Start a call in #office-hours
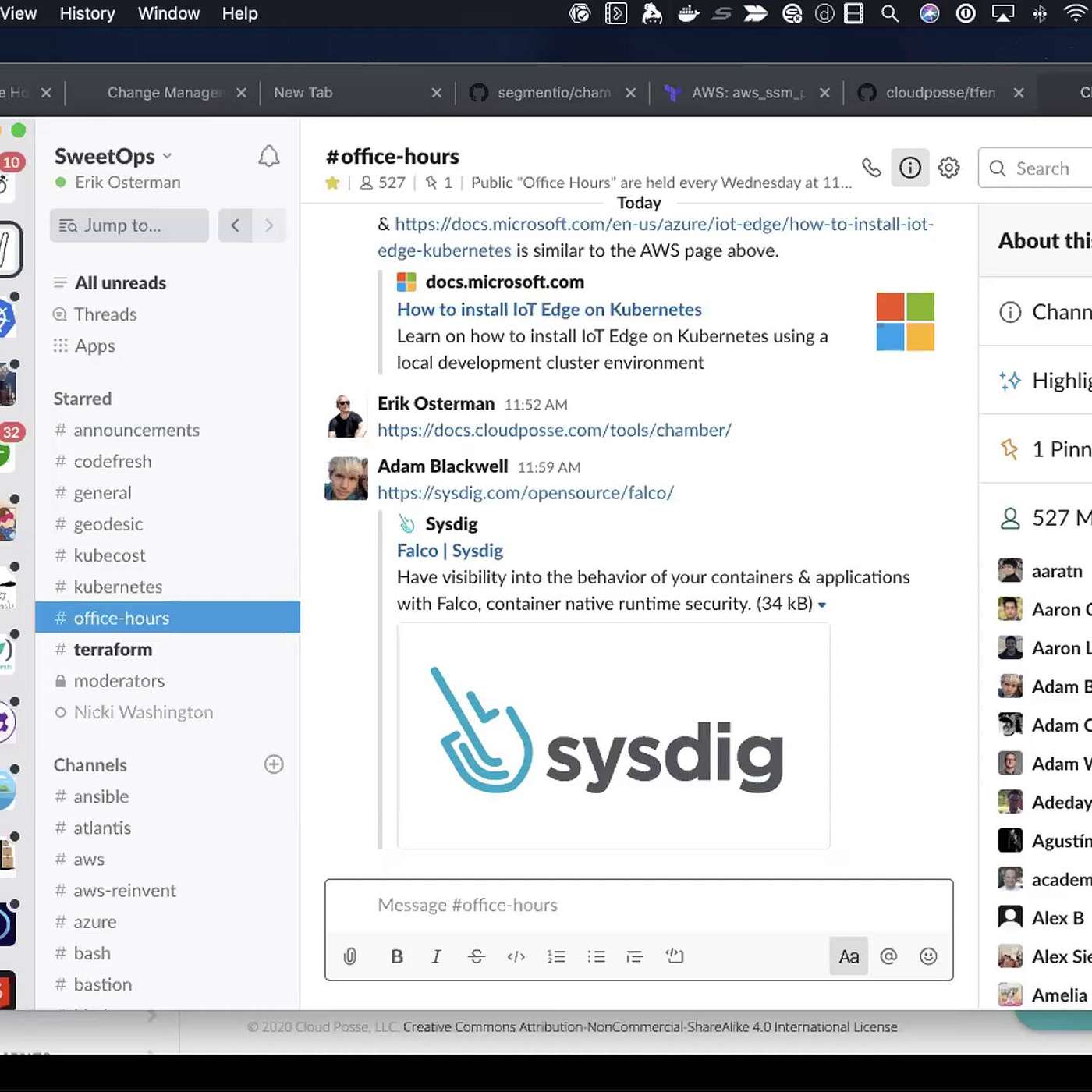 coord(871,168)
